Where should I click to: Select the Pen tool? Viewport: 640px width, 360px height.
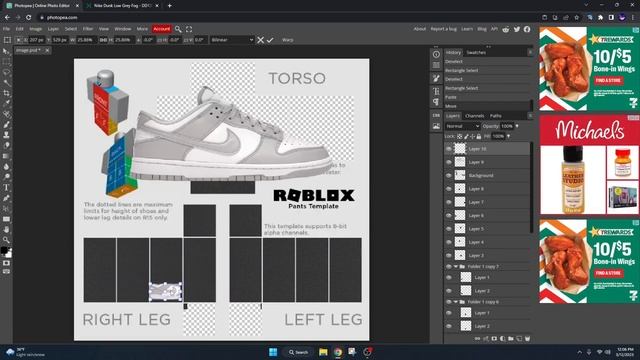click(x=6, y=198)
